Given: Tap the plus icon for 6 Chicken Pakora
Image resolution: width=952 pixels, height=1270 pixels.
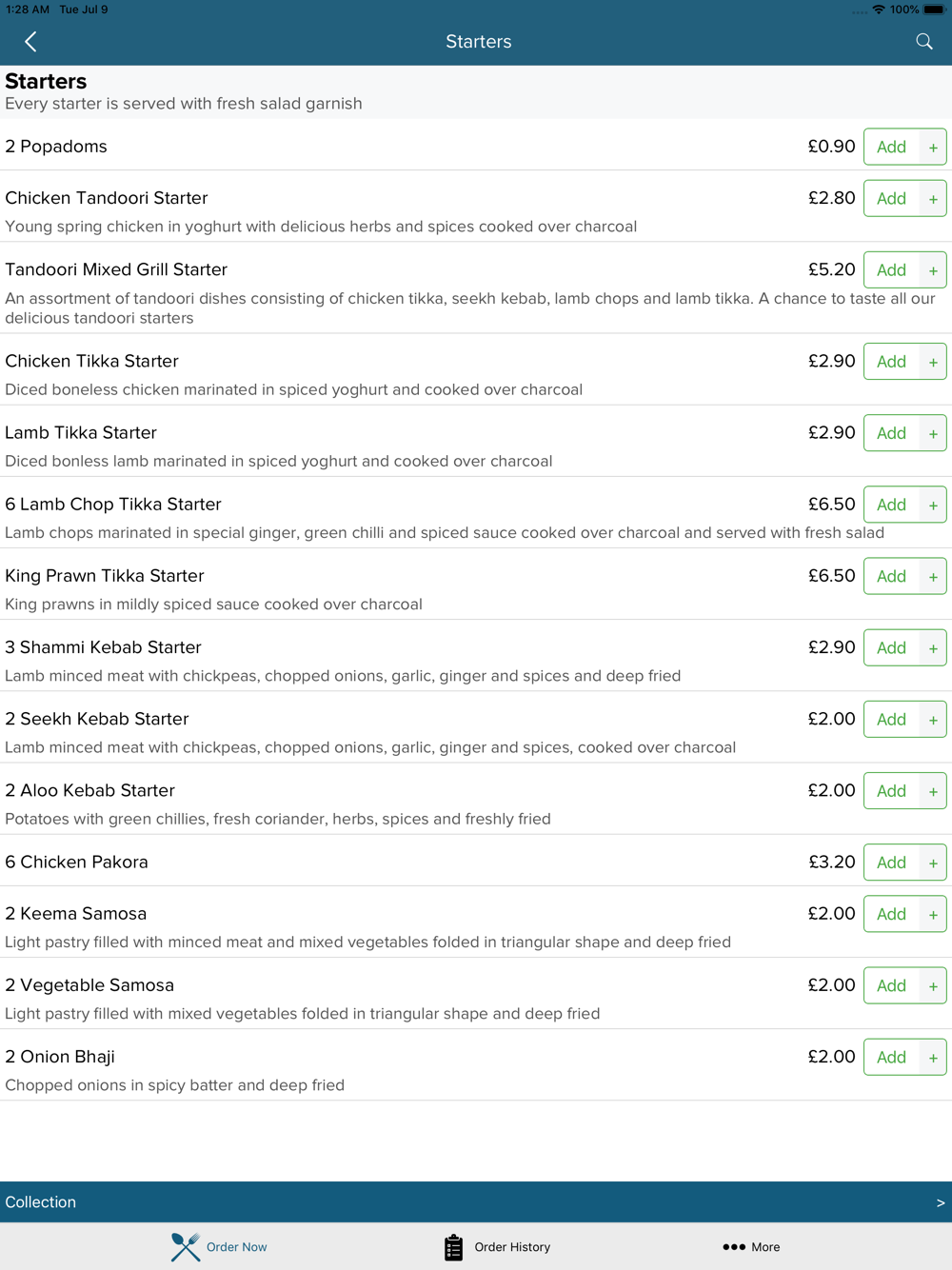Looking at the screenshot, I should click(x=933, y=863).
